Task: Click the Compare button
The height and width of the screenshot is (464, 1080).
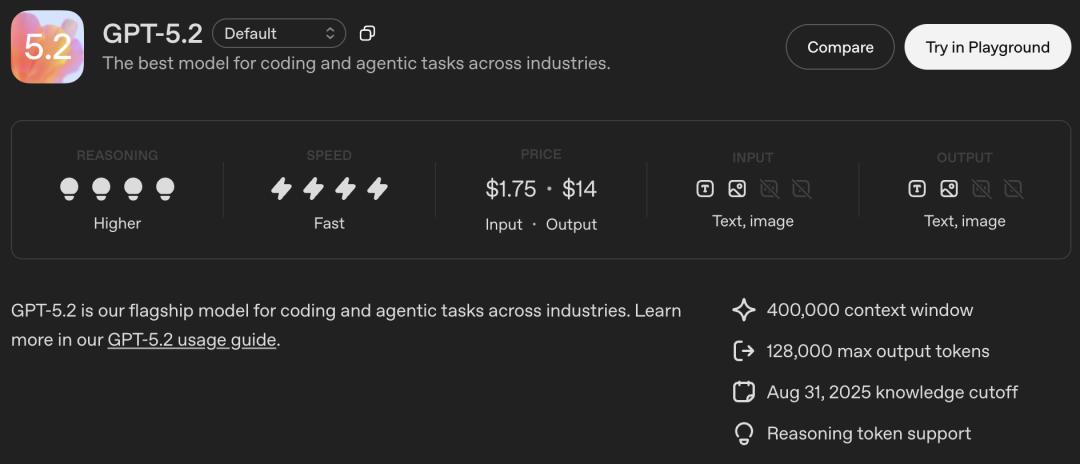Action: [839, 47]
